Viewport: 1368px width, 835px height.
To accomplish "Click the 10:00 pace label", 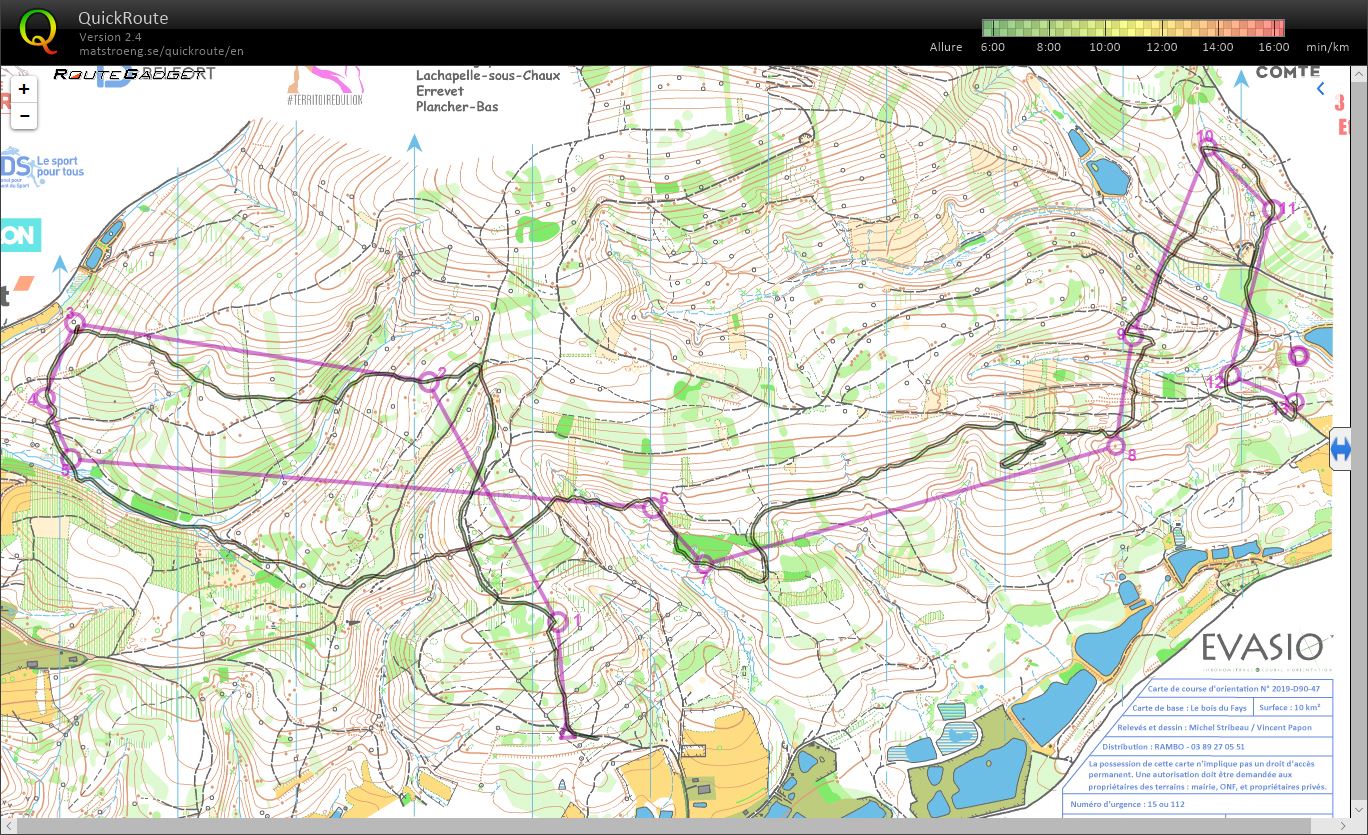I will tap(1105, 47).
